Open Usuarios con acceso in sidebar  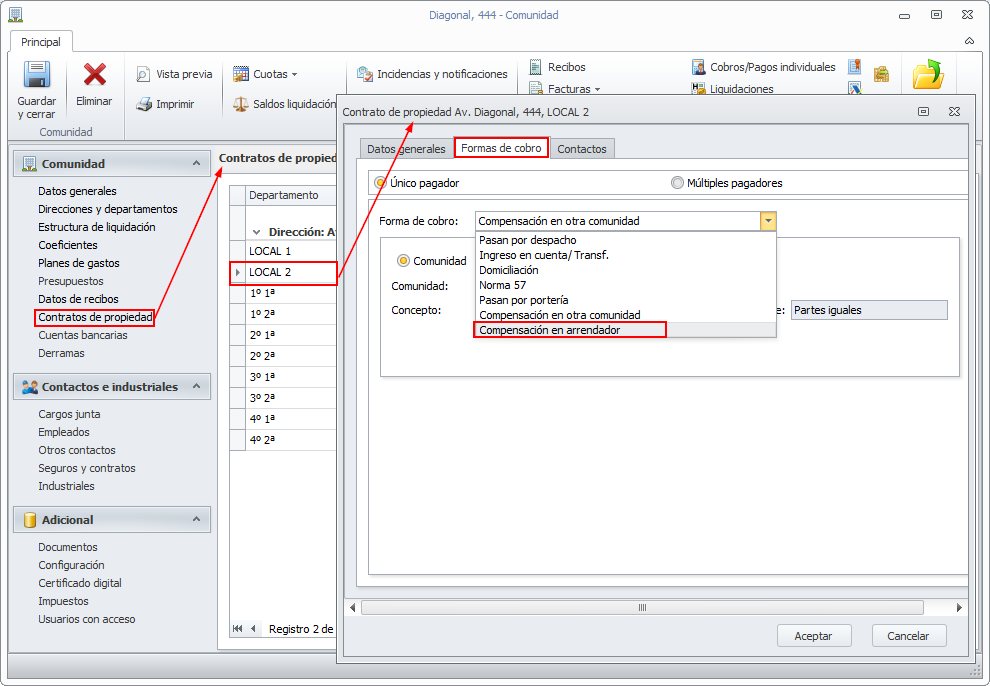pyautogui.click(x=86, y=619)
